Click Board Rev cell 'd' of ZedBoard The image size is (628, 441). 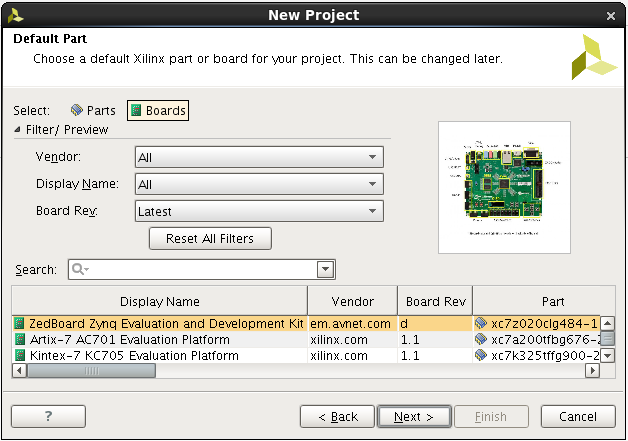pos(435,323)
